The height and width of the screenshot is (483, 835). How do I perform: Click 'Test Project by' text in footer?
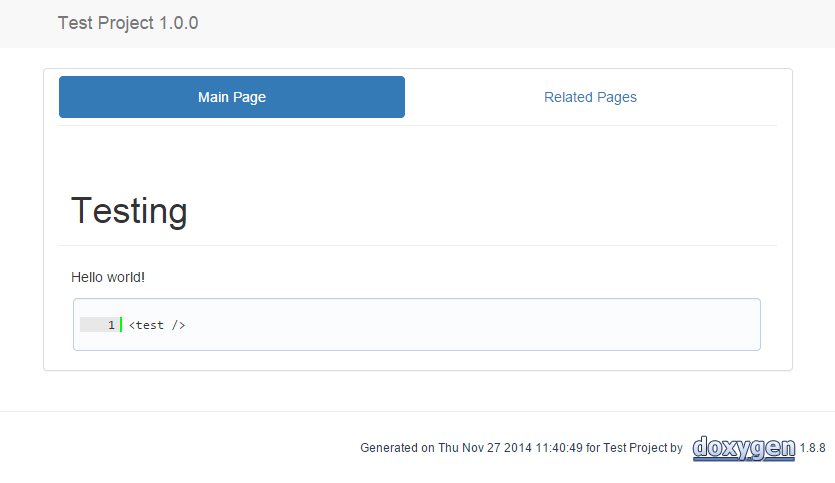click(643, 448)
